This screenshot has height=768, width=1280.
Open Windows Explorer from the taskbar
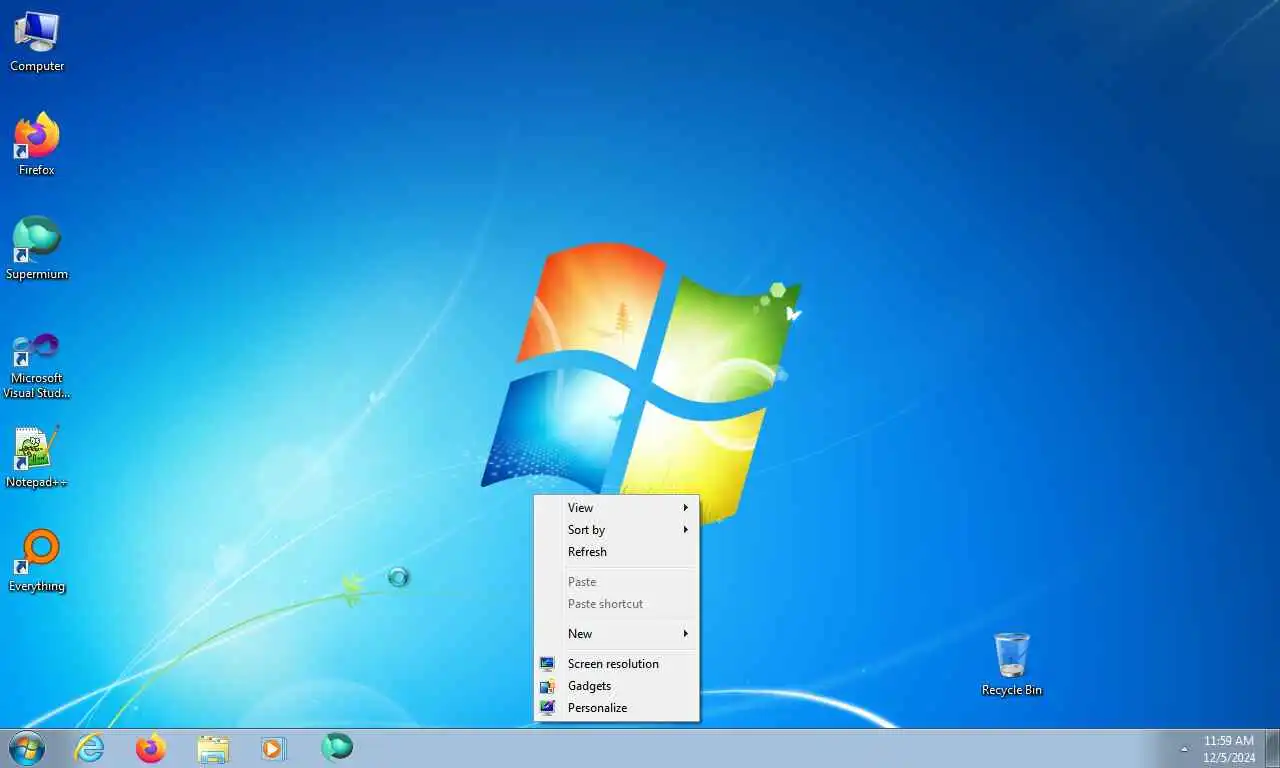213,748
